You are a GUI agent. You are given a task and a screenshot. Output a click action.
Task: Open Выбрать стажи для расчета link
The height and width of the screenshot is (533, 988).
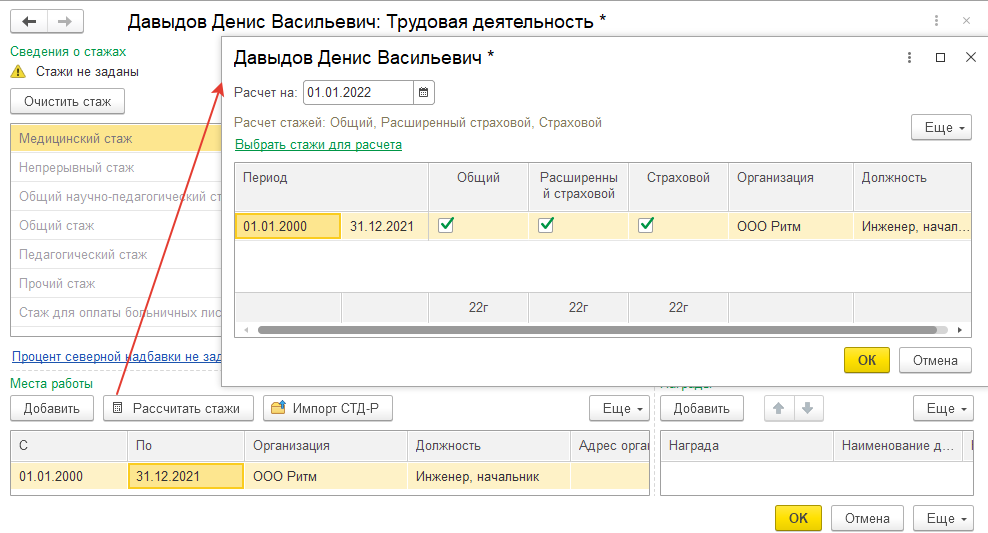click(x=318, y=145)
